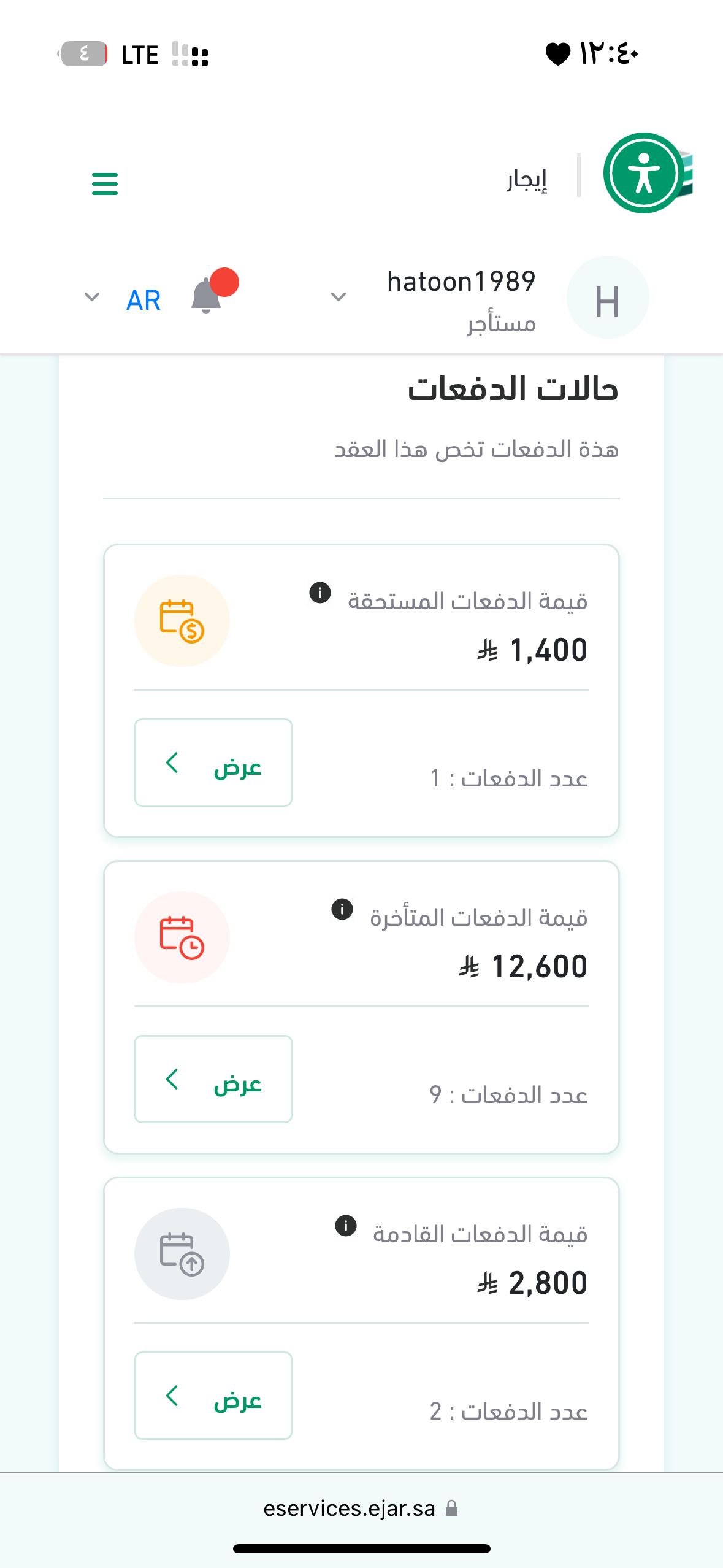Screen dimensions: 723x1568
Task: Click the gray upcoming payments calendar icon
Action: click(182, 1254)
